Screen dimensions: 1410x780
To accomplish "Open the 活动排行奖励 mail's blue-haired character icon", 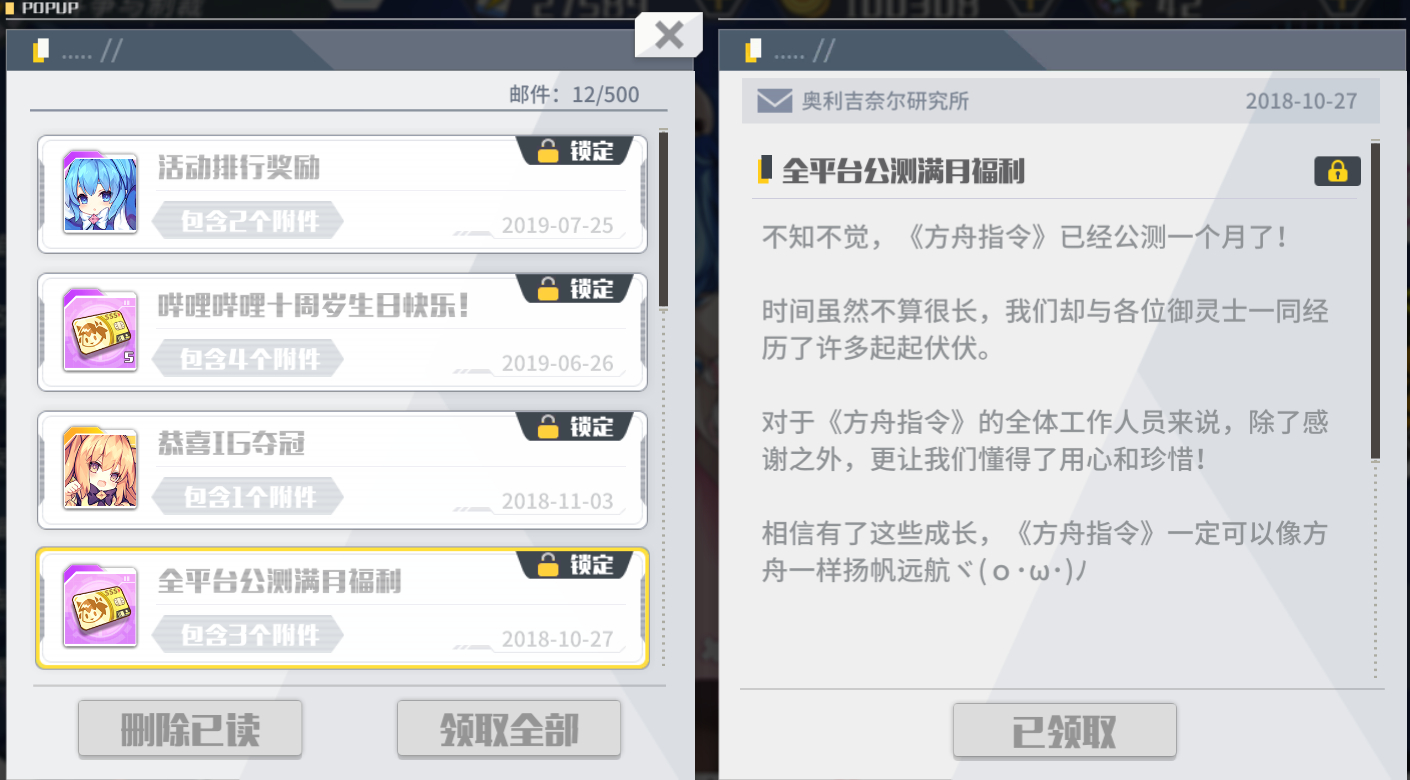I will 100,193.
